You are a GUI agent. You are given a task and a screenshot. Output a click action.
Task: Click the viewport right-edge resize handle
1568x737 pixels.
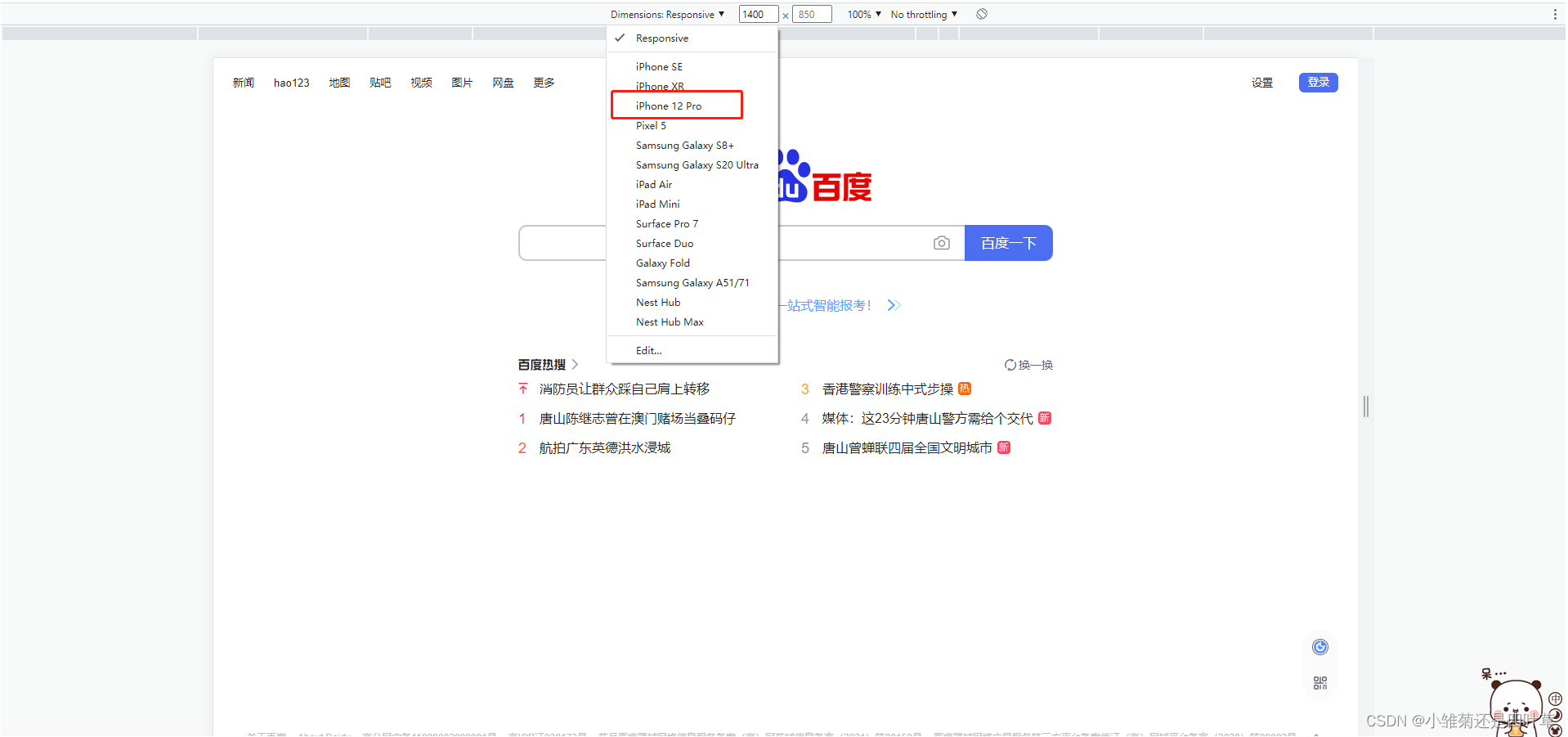(1366, 407)
